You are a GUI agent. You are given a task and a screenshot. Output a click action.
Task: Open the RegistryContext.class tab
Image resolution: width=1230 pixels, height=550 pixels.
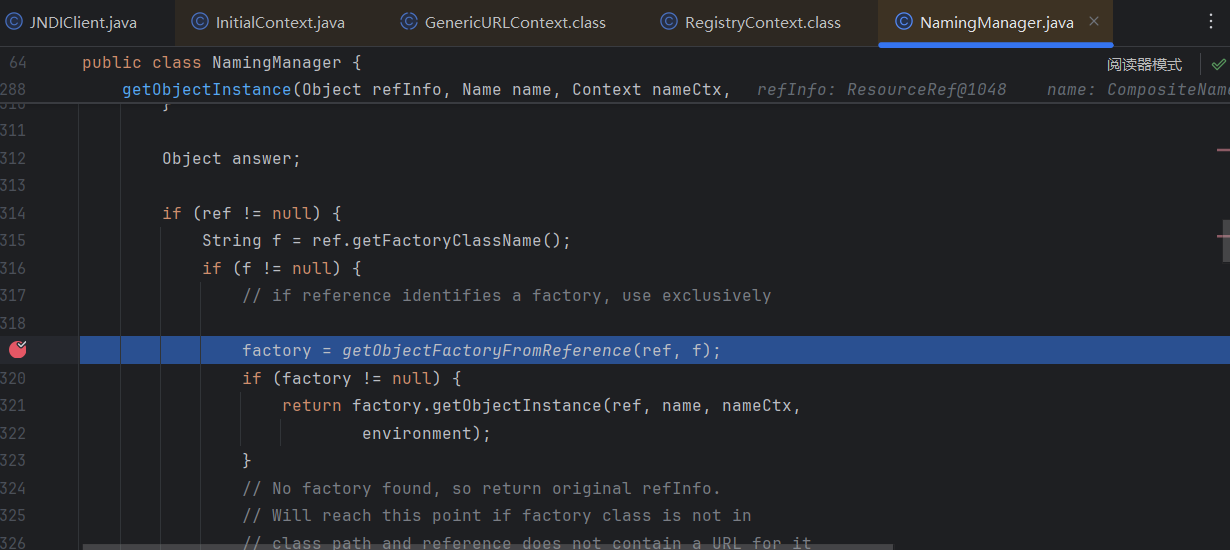pos(762,22)
